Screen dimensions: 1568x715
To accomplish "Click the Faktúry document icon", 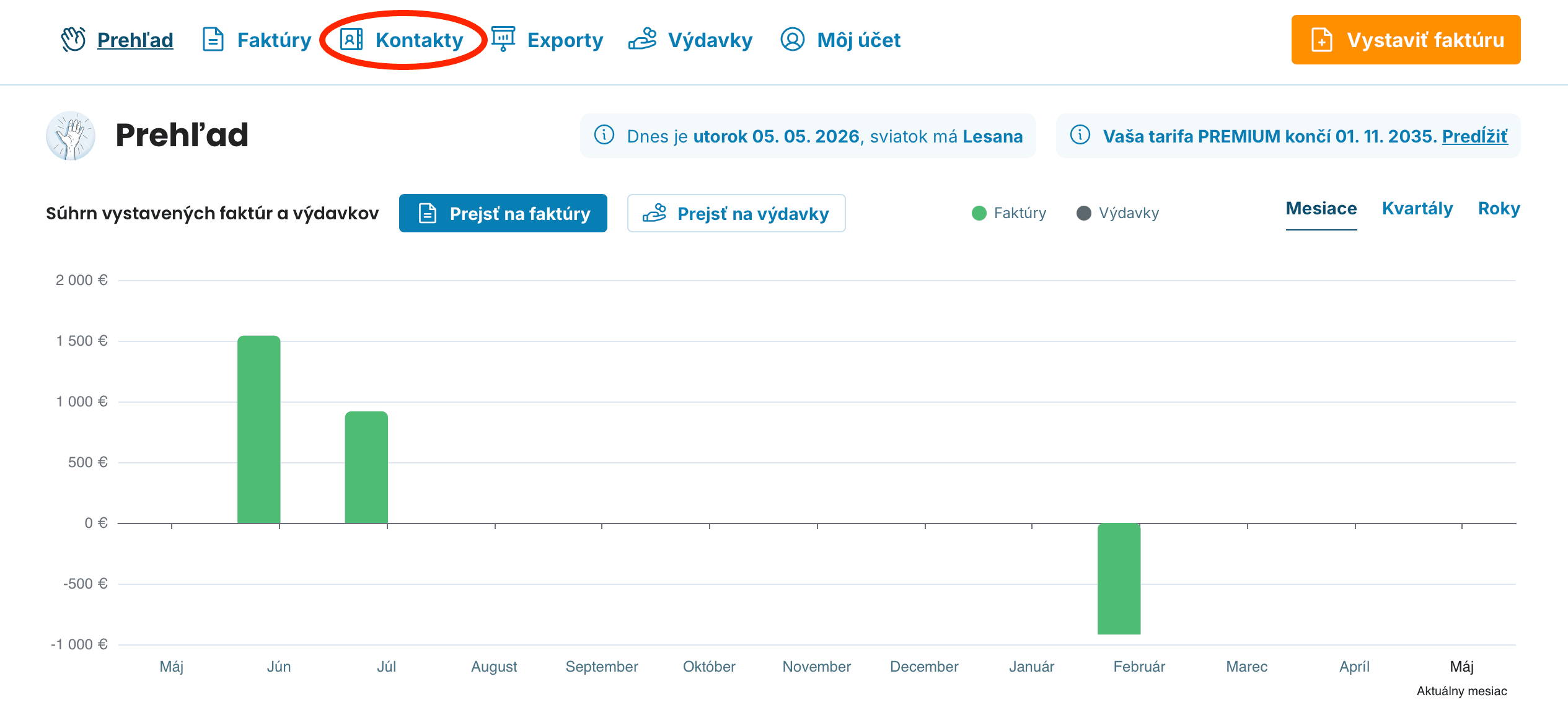I will coord(213,40).
